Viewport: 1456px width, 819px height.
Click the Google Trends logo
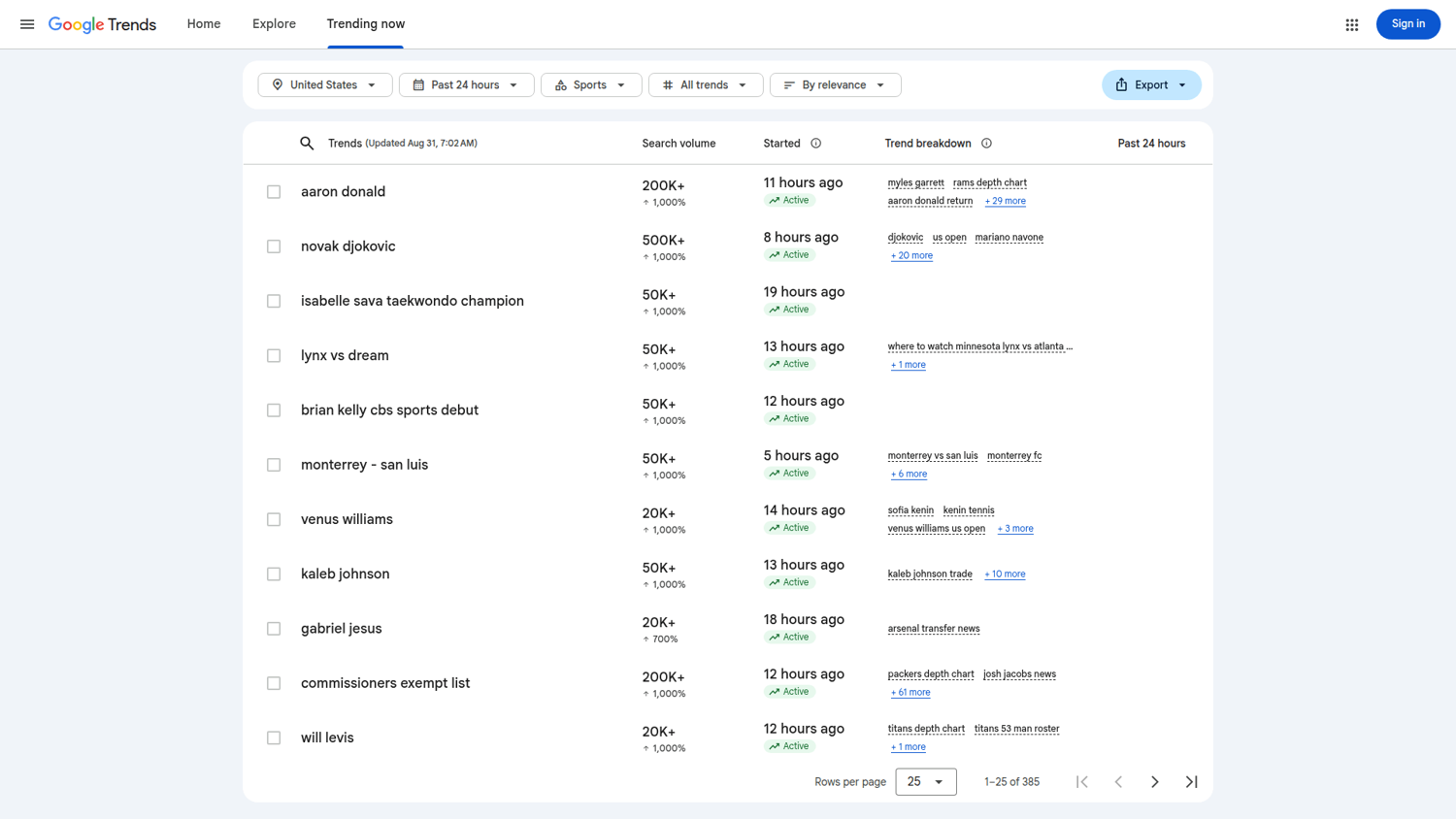click(x=102, y=24)
